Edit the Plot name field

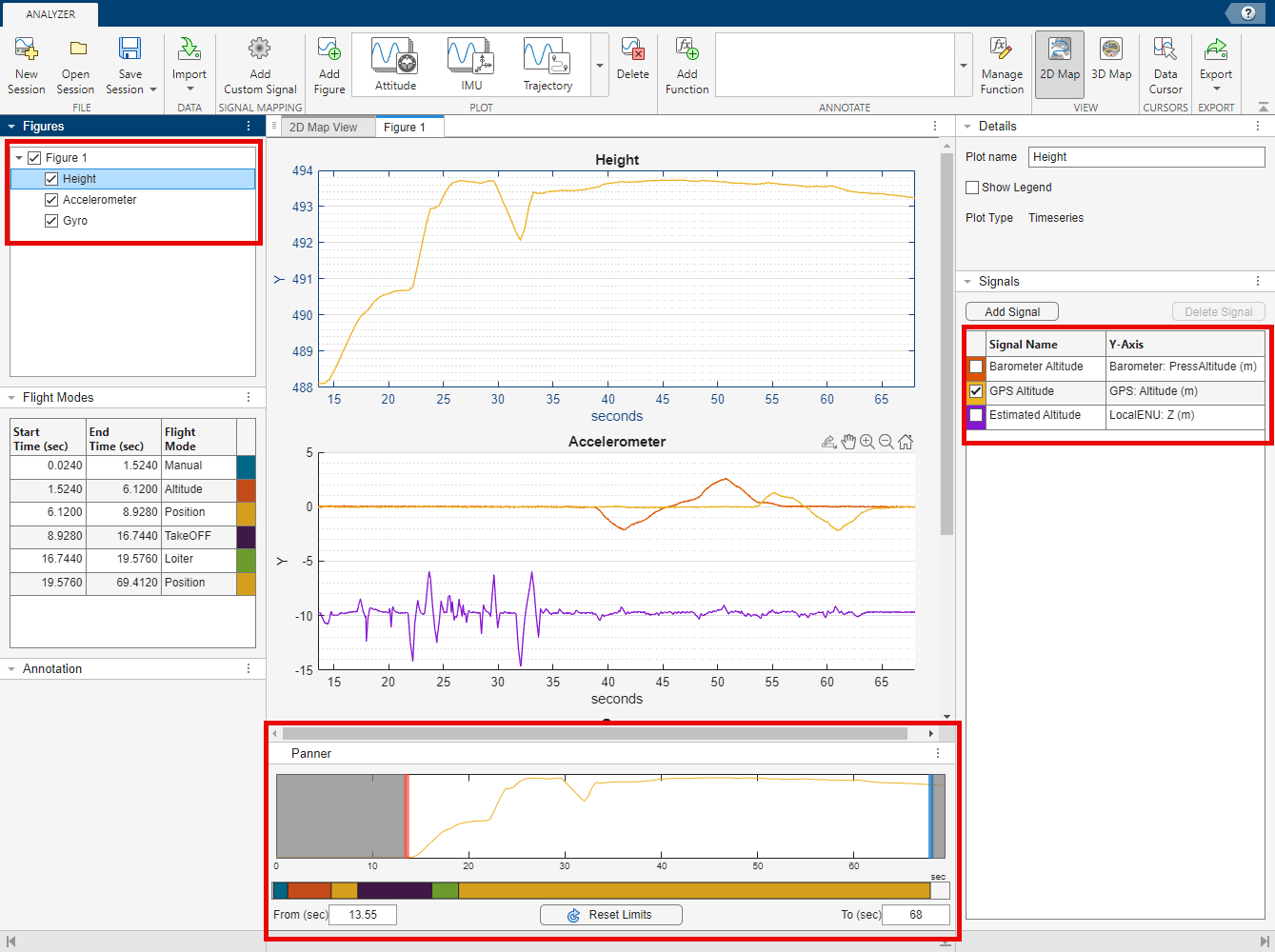click(1146, 157)
